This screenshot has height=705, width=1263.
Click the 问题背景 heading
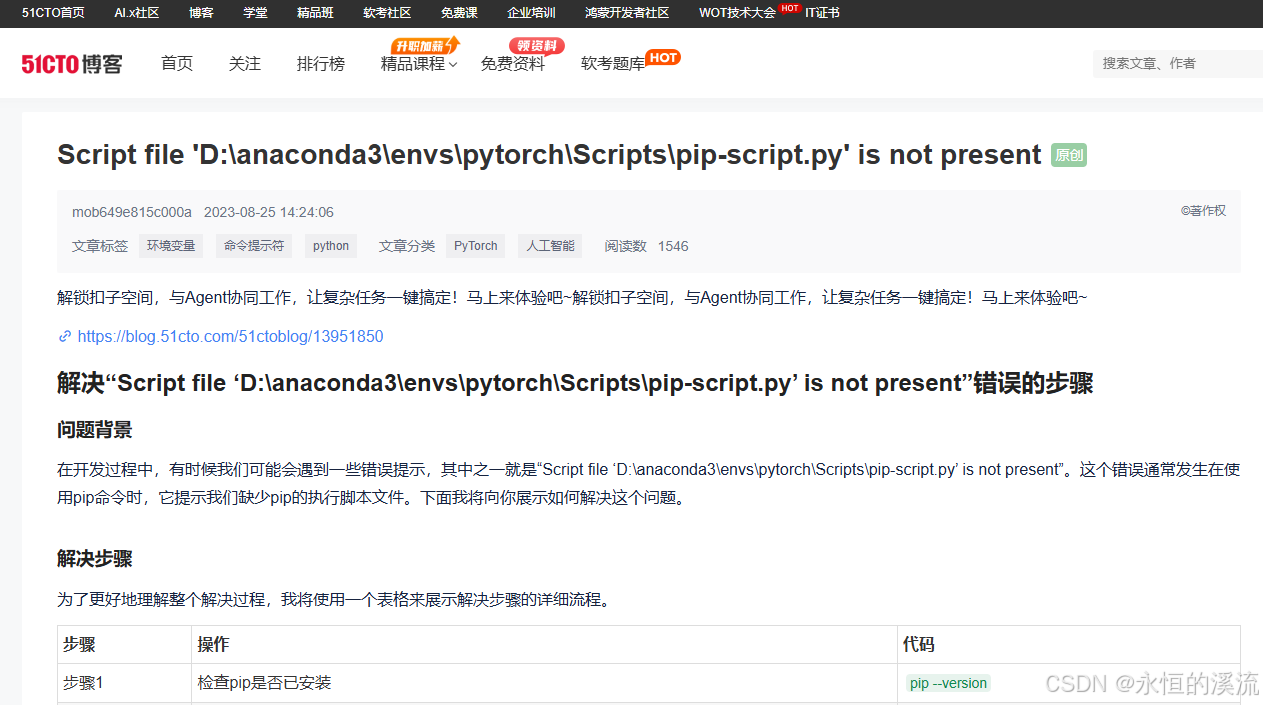pyautogui.click(x=95, y=430)
